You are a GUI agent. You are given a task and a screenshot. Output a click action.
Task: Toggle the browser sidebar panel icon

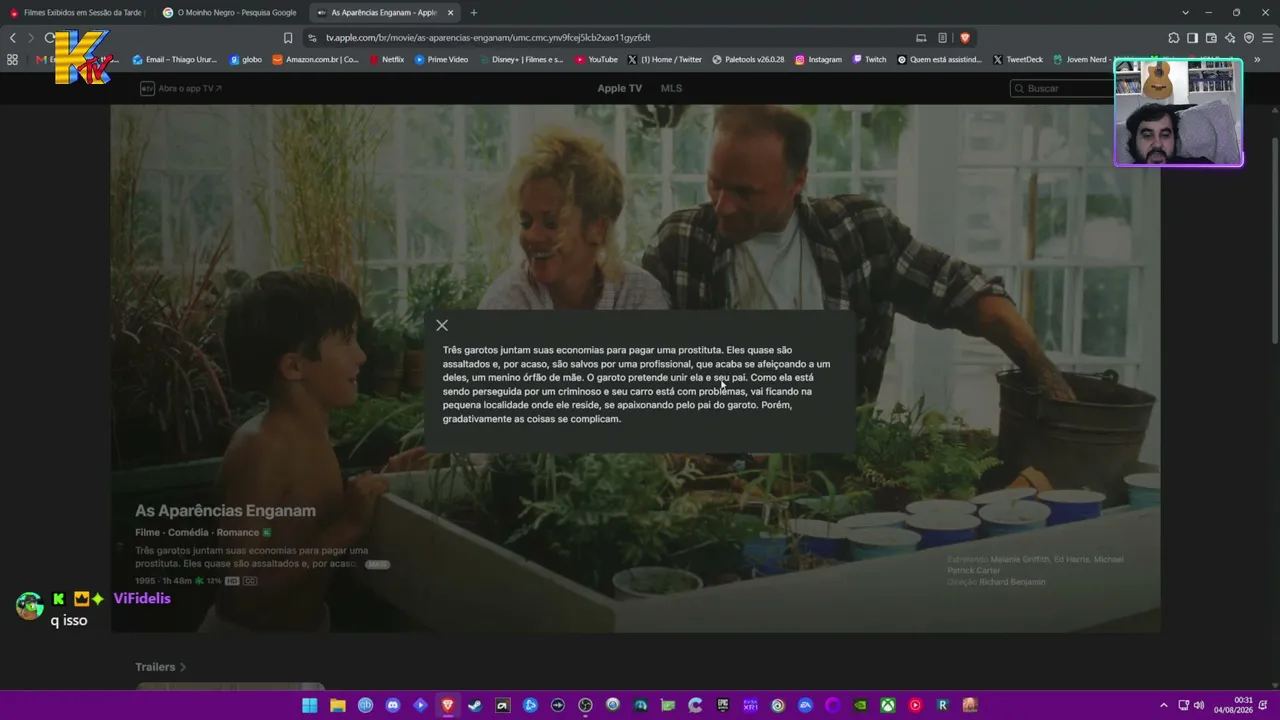click(x=1192, y=38)
